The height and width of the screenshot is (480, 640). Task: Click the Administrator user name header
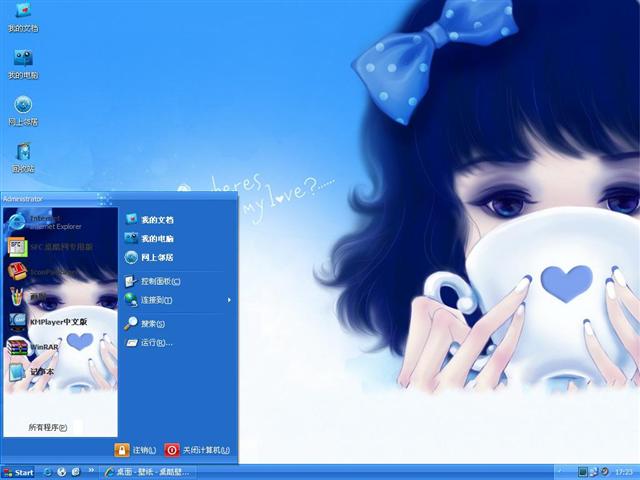(23, 199)
